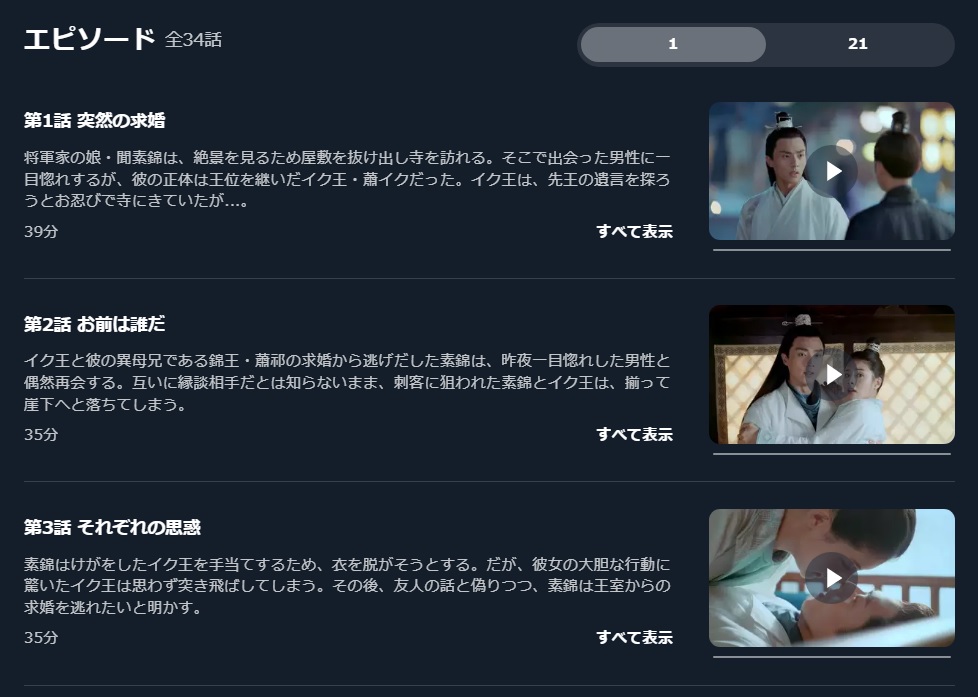Expand episode 2 description with すべて表示

[634, 434]
